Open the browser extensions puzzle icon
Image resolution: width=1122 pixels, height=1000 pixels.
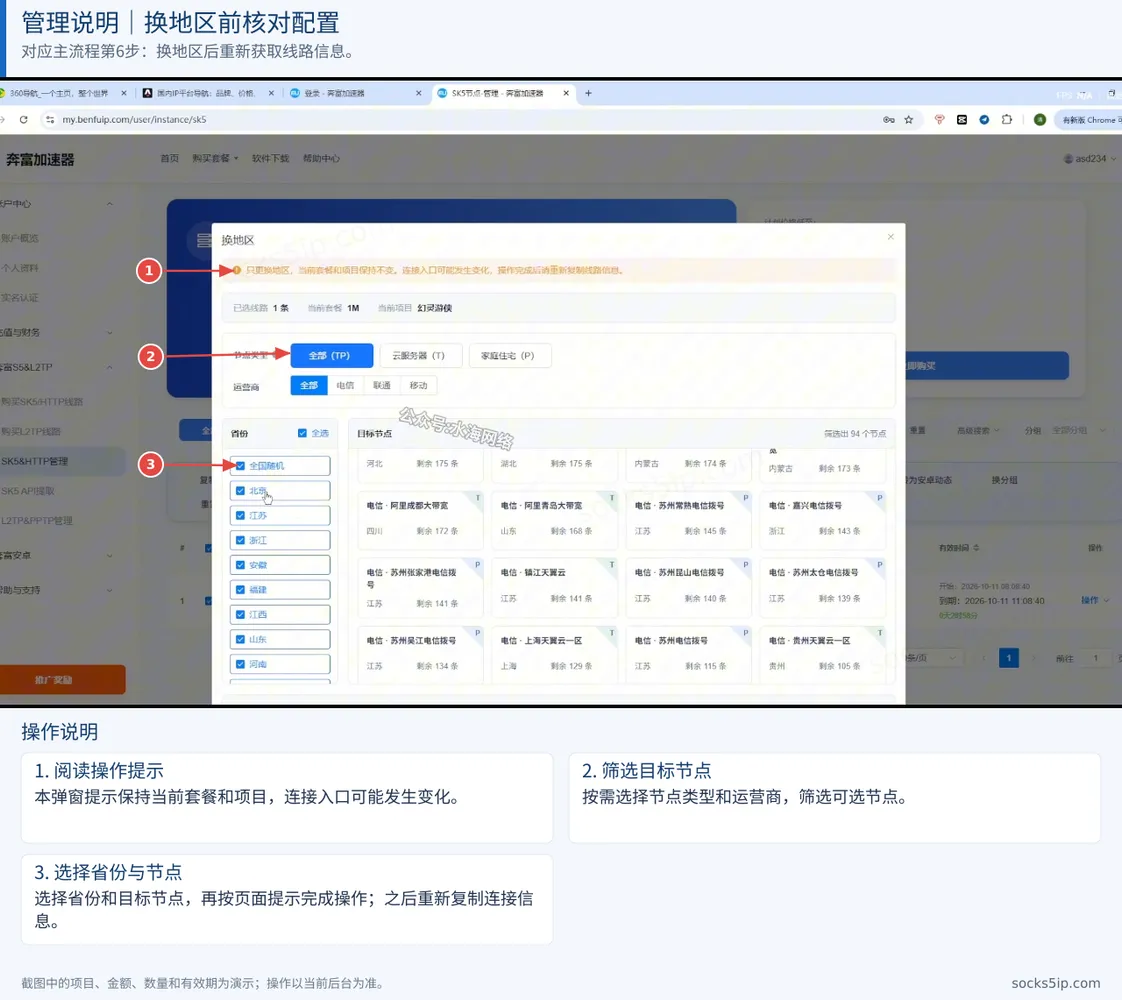point(1007,119)
